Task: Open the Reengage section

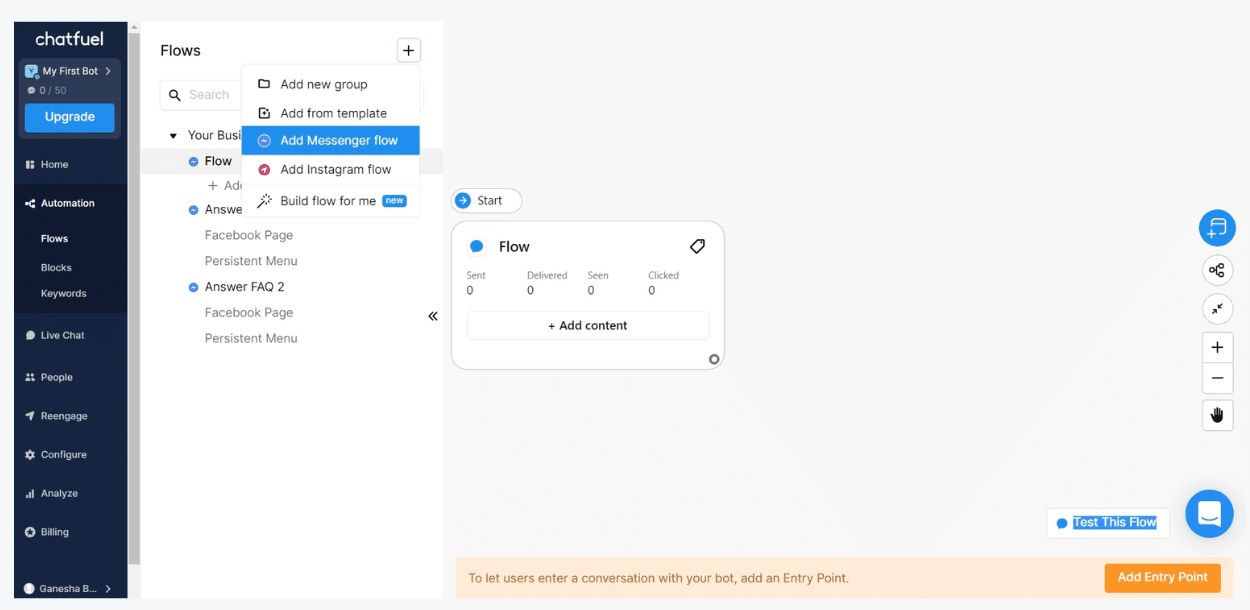Action: tap(64, 416)
